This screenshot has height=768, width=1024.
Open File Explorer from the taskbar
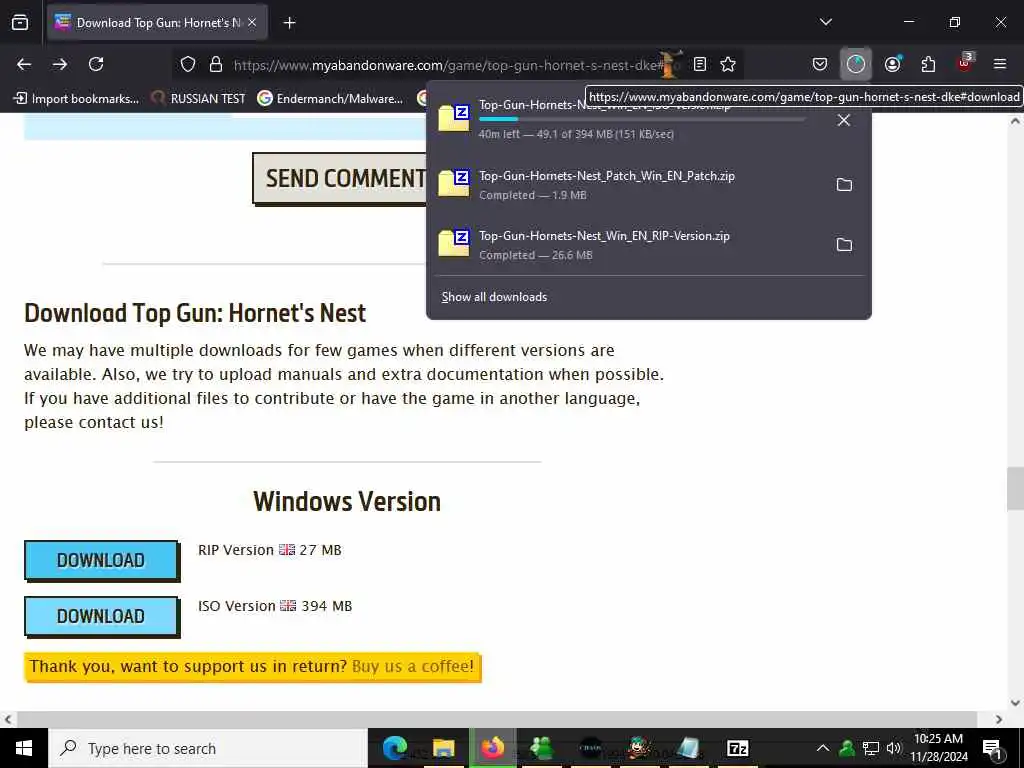[x=443, y=748]
